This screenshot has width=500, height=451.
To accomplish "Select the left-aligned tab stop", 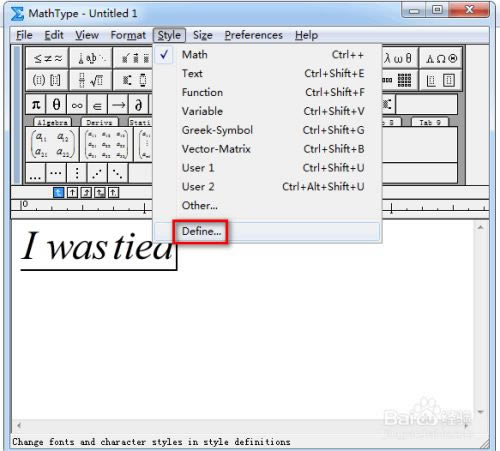I will tap(59, 192).
